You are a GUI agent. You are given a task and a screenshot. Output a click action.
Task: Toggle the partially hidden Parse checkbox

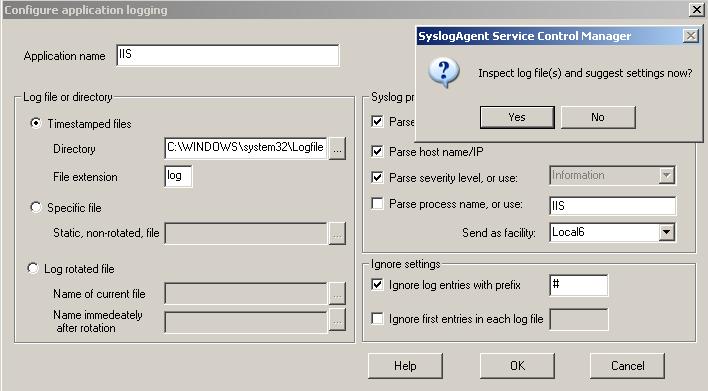coord(377,121)
